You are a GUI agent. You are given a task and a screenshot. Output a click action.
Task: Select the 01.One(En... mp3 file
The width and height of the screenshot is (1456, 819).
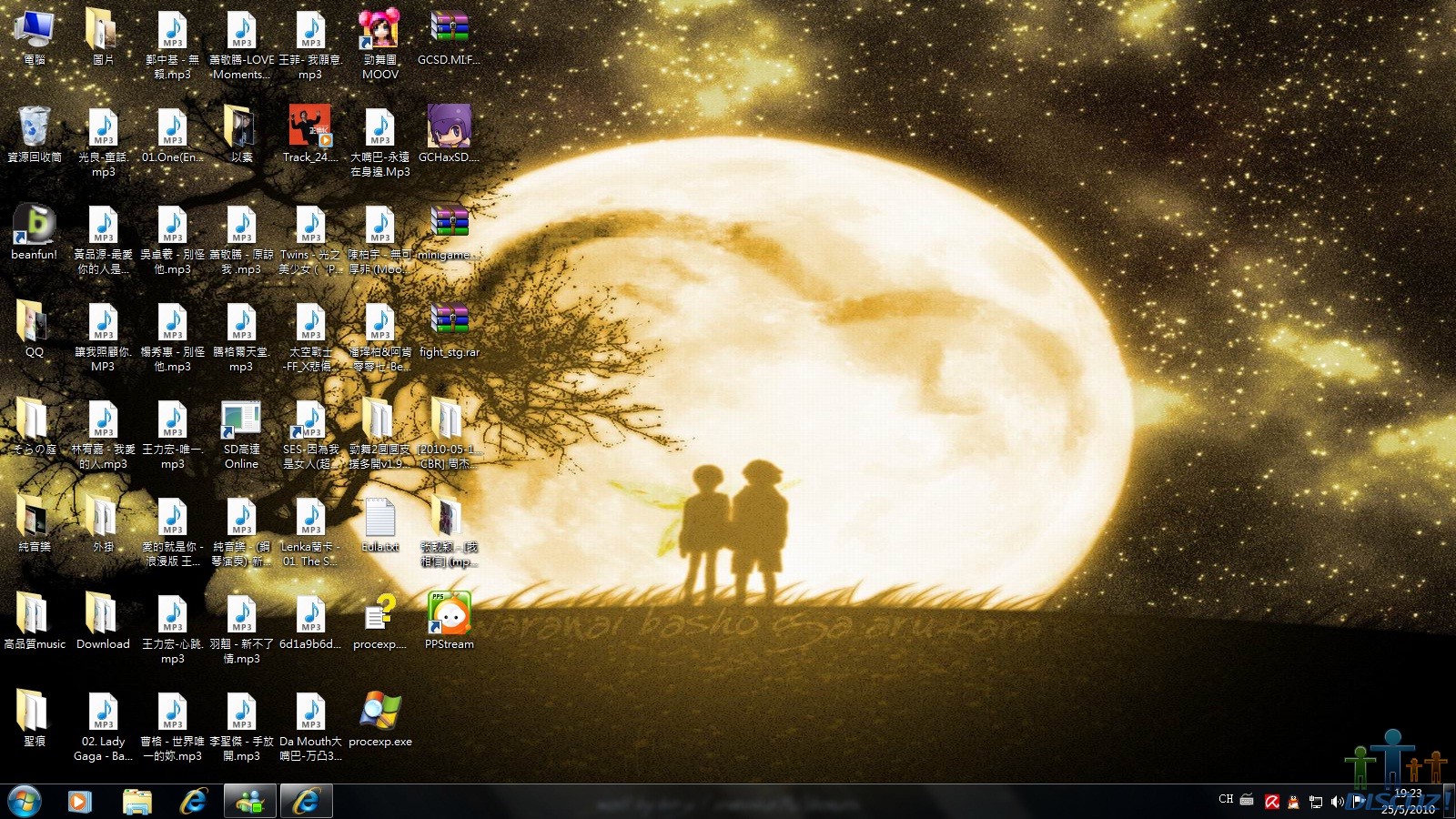[x=173, y=136]
